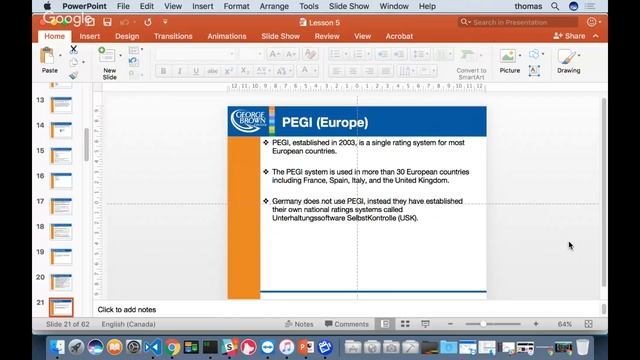Click the Cut scissors icon
Screen dimensions: 640x360
73,49
